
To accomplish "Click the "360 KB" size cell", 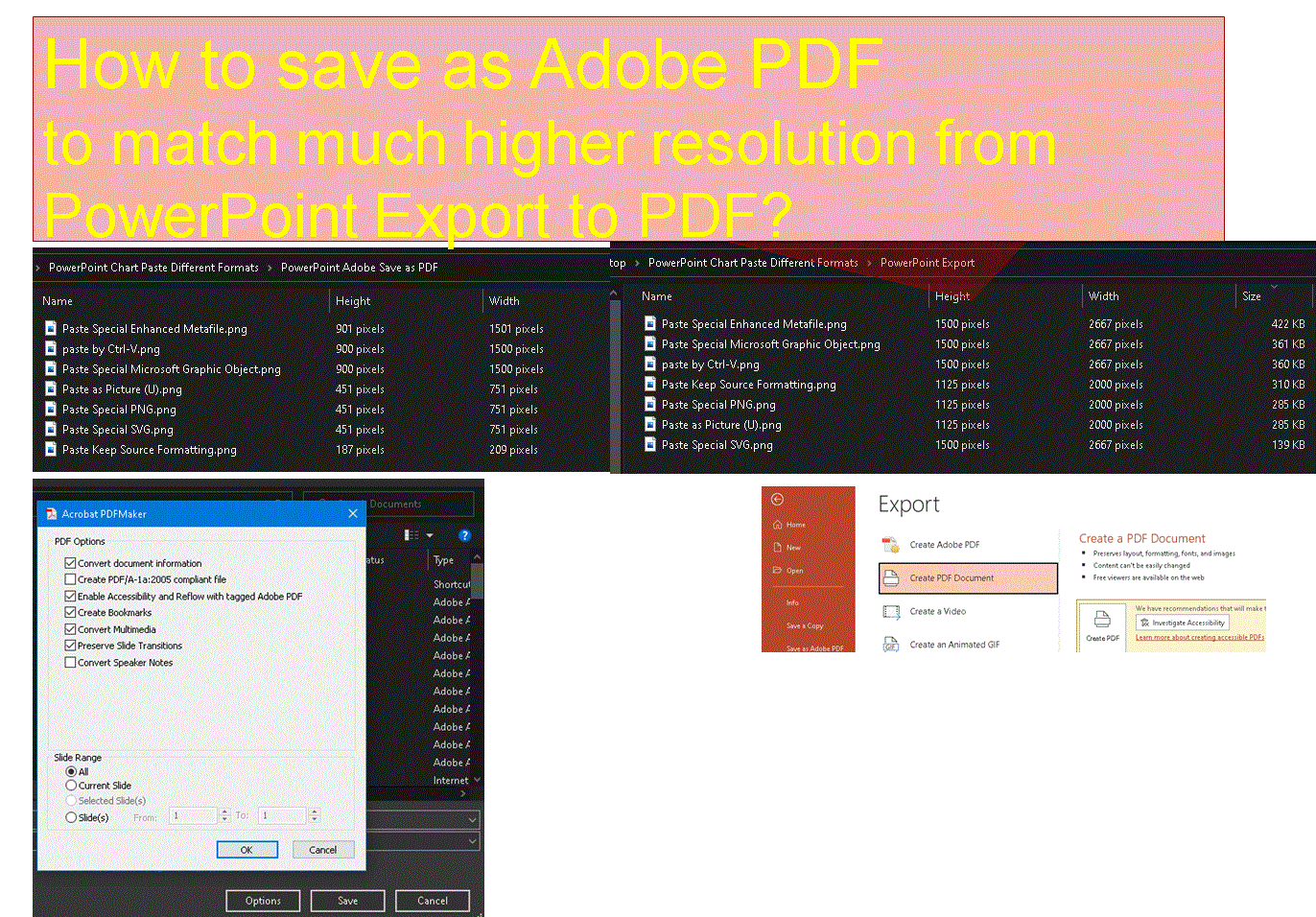I will tap(1288, 364).
